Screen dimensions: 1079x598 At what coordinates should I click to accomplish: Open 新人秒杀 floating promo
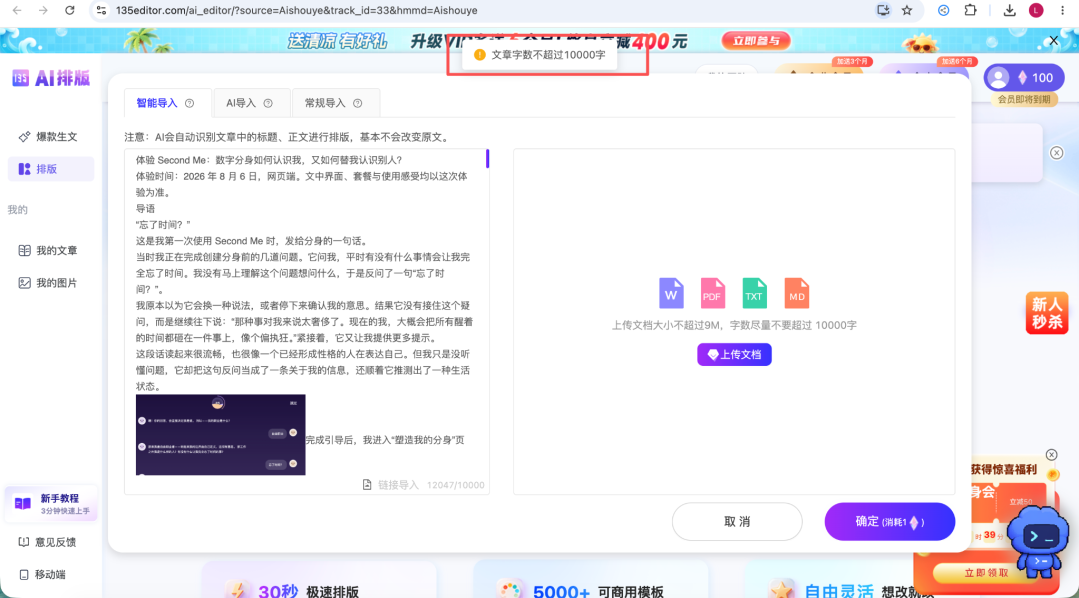pos(1047,313)
